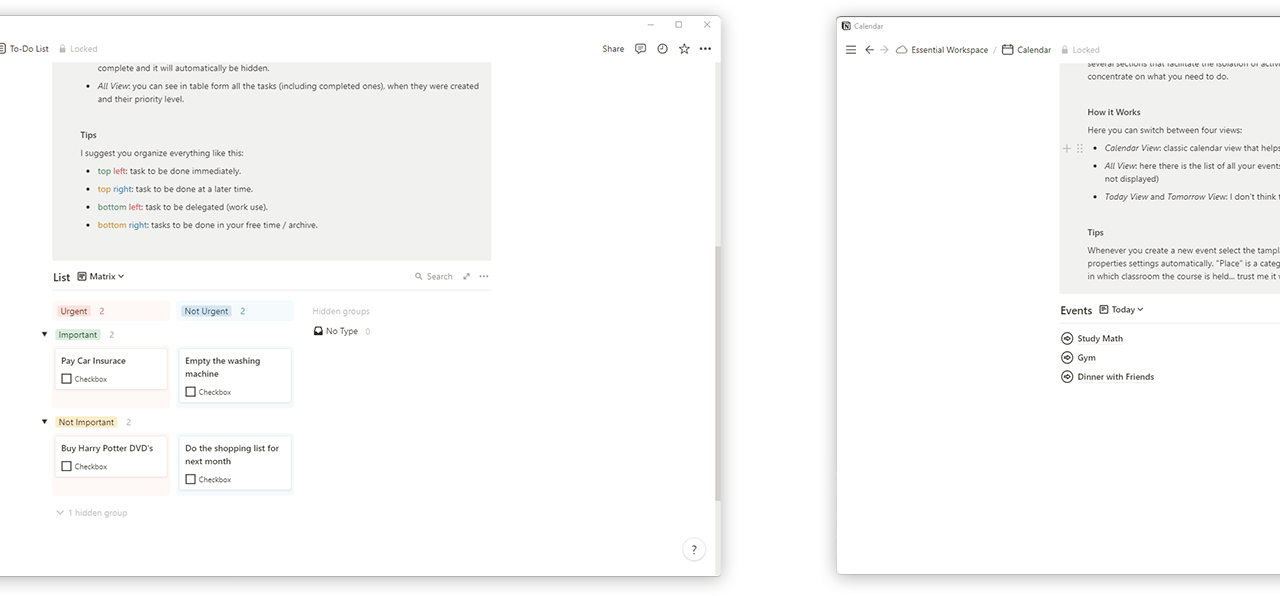Open page history clock icon
1280x596 pixels.
662,49
